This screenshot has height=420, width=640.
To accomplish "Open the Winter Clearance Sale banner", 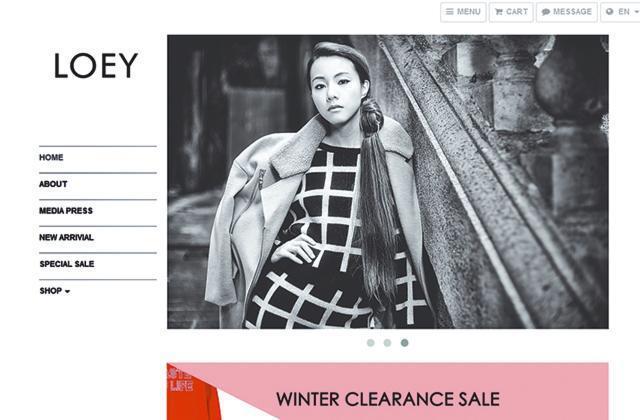I will coord(388,391).
